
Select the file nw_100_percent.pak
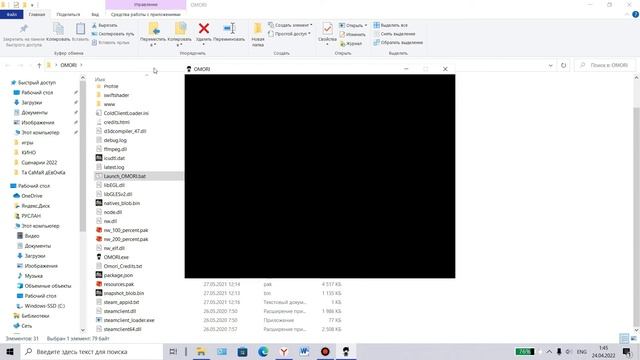pyautogui.click(x=126, y=230)
